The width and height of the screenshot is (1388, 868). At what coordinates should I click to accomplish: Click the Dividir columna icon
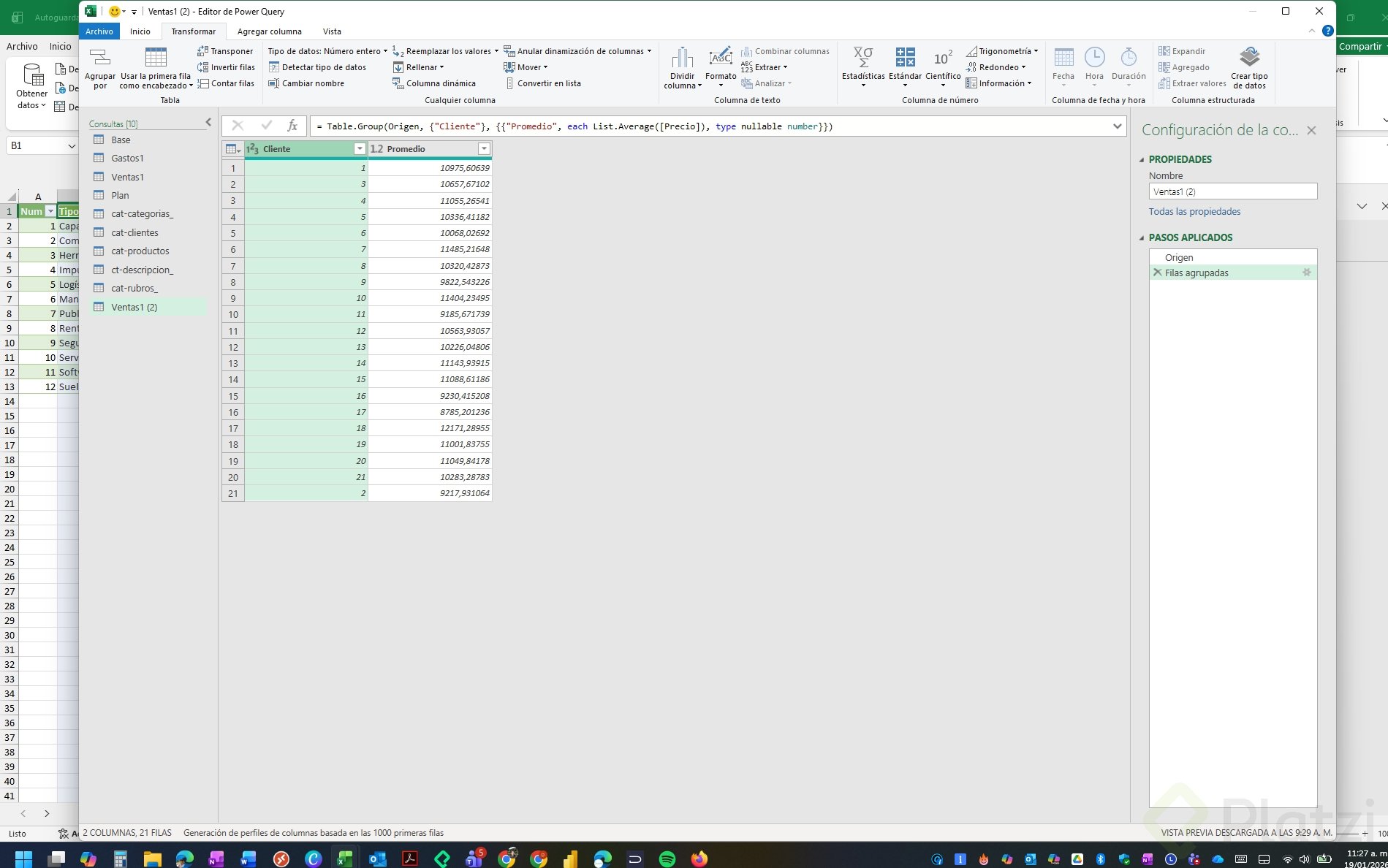683,58
